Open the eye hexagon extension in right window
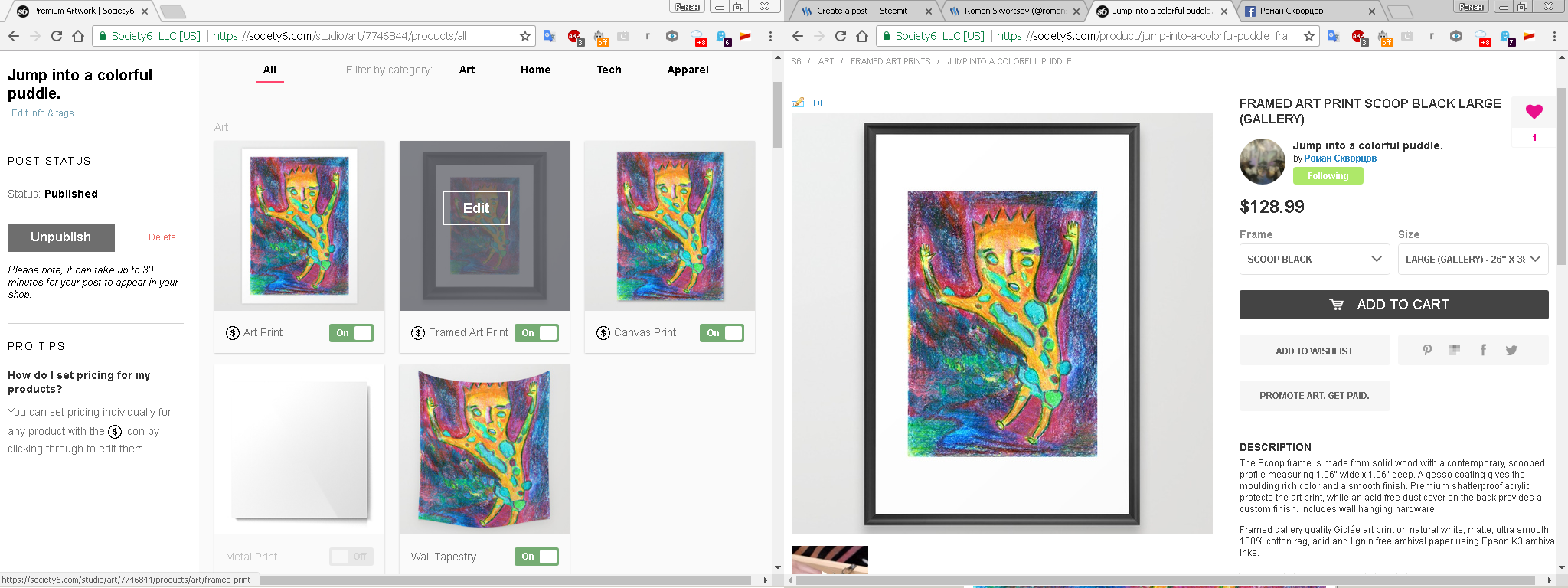This screenshot has width=1568, height=588. pos(1456,36)
